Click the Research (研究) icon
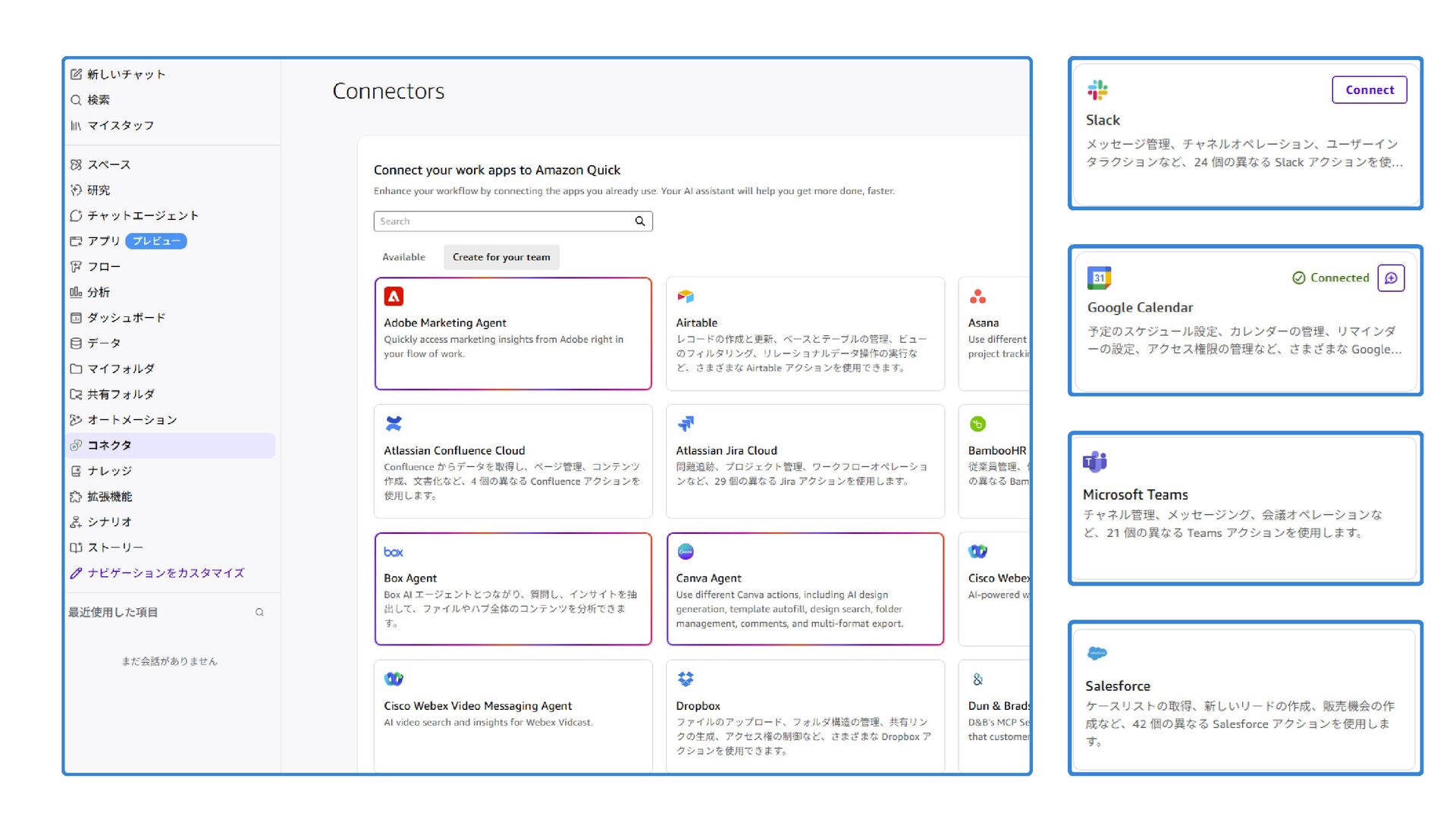 [x=76, y=190]
